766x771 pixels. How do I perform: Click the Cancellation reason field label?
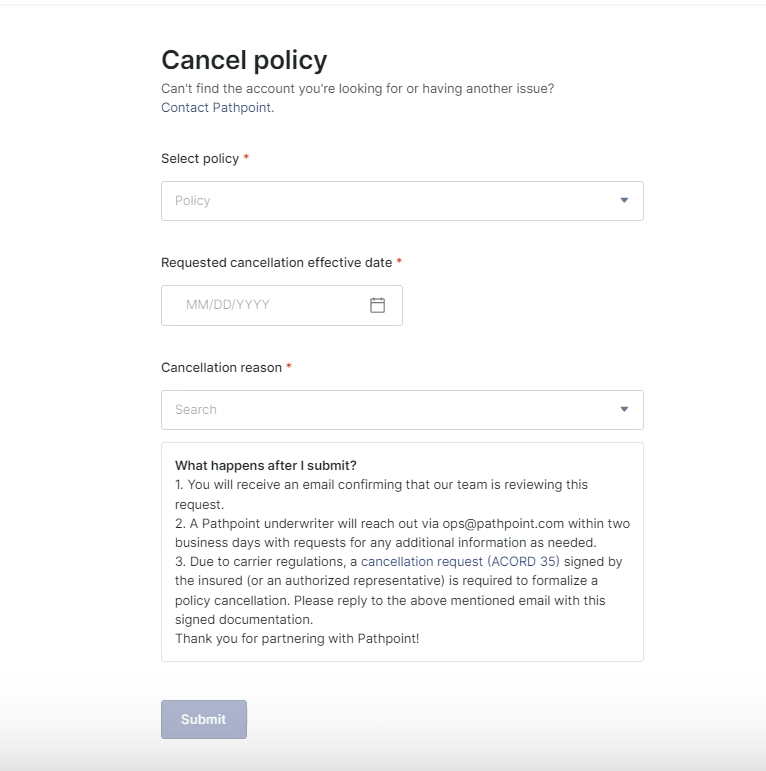[x=221, y=367]
